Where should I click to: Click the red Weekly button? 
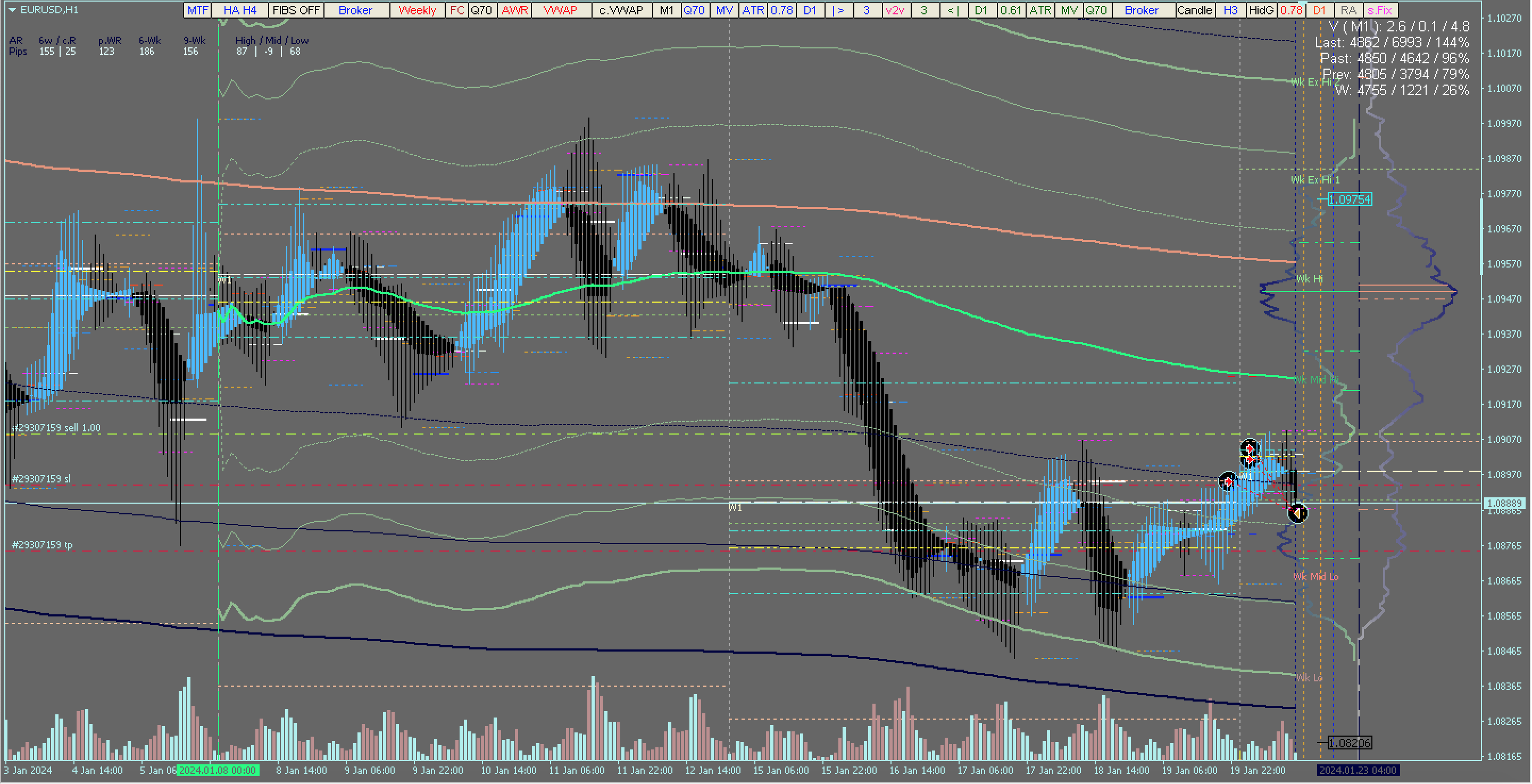tap(417, 10)
